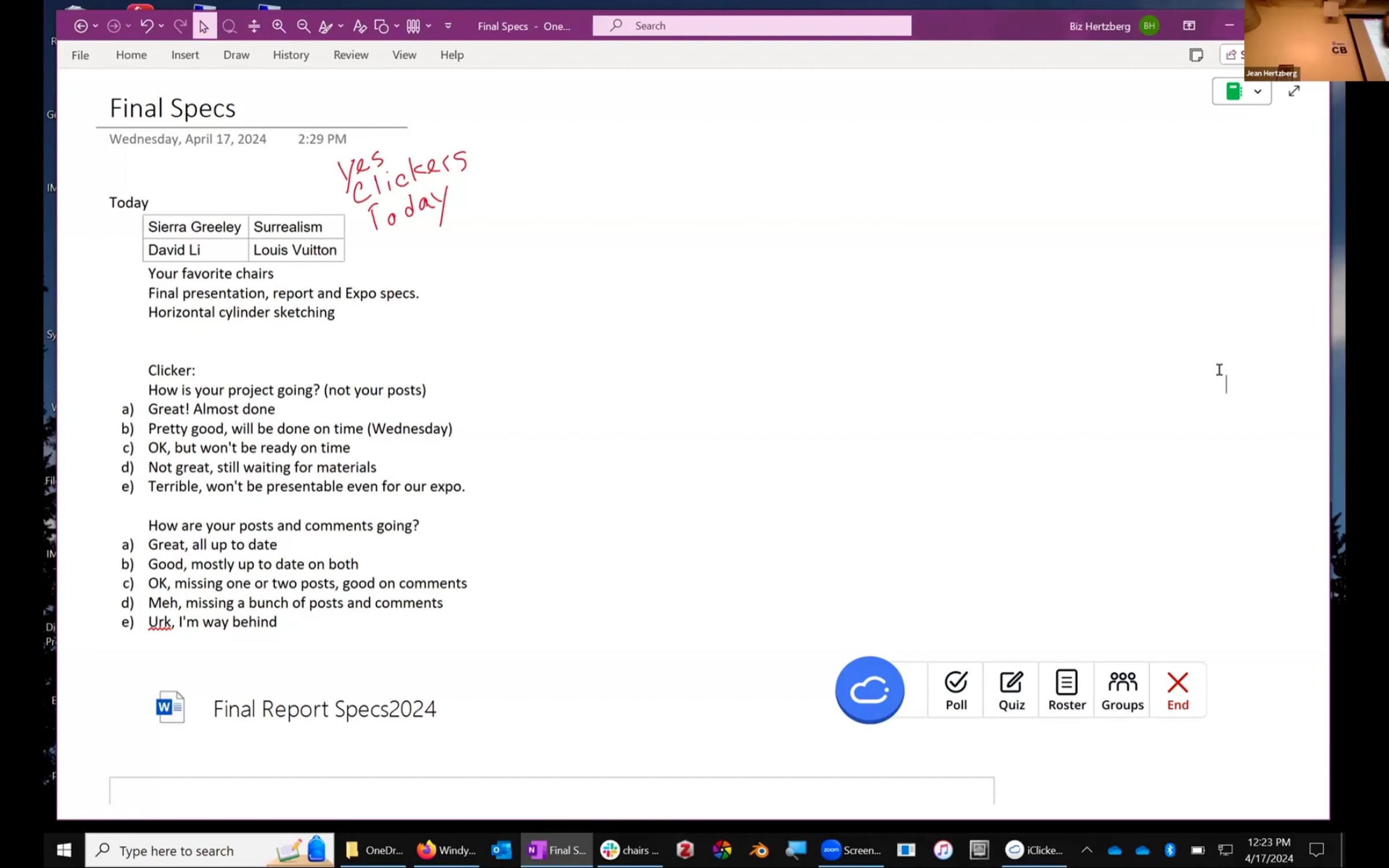
Task: Open the Review tab
Action: (351, 55)
